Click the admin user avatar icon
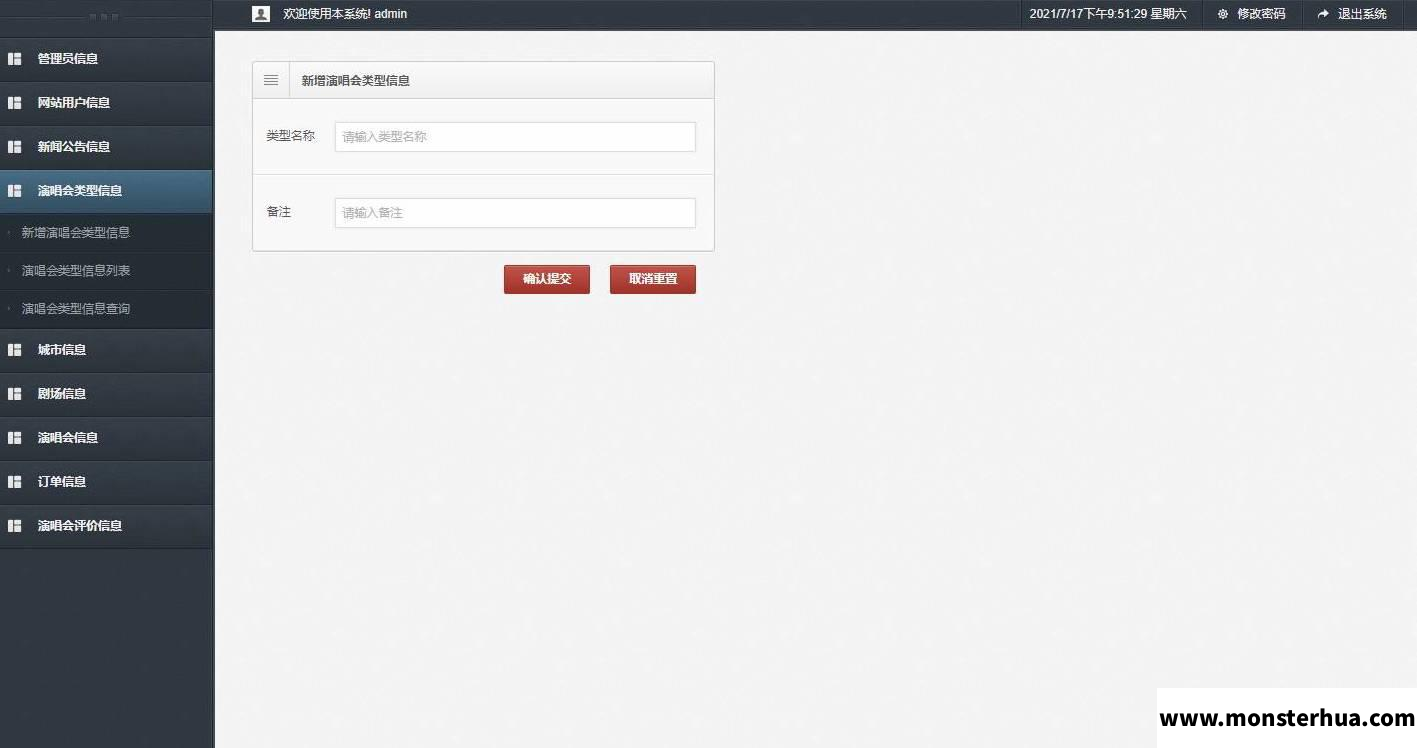 pyautogui.click(x=261, y=14)
